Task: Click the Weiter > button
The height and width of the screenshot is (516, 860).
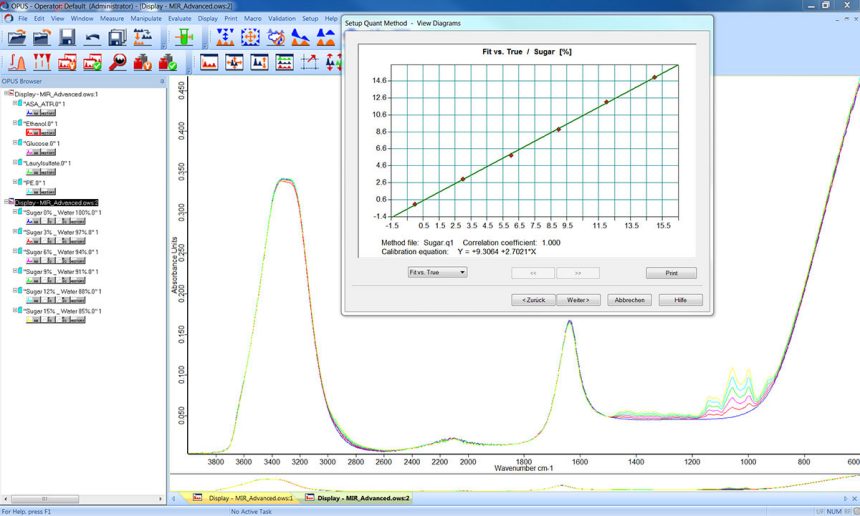Action: click(x=577, y=300)
